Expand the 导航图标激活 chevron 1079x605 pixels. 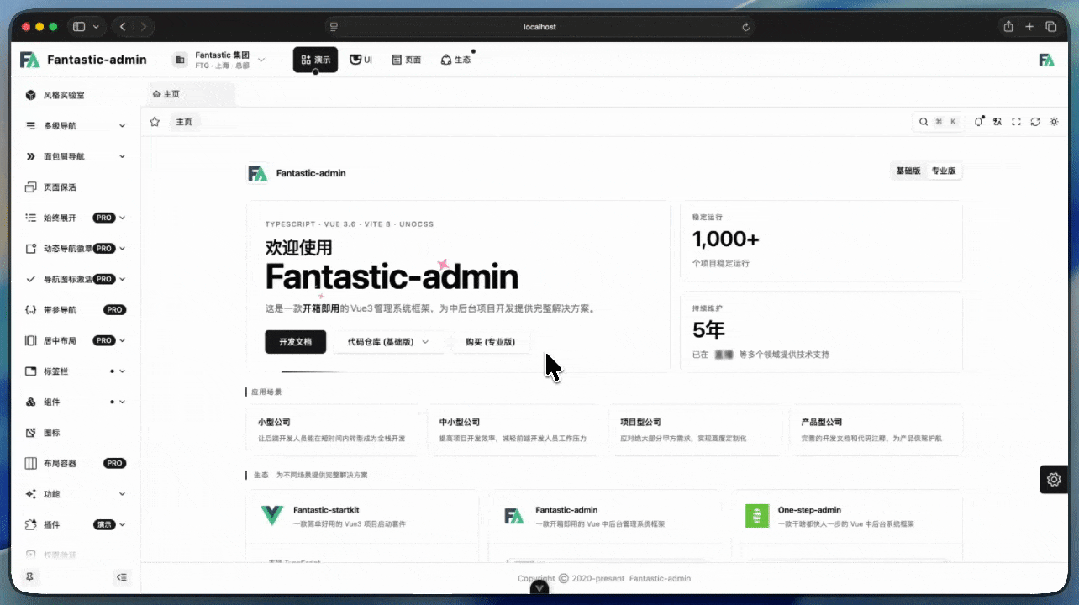click(x=122, y=279)
